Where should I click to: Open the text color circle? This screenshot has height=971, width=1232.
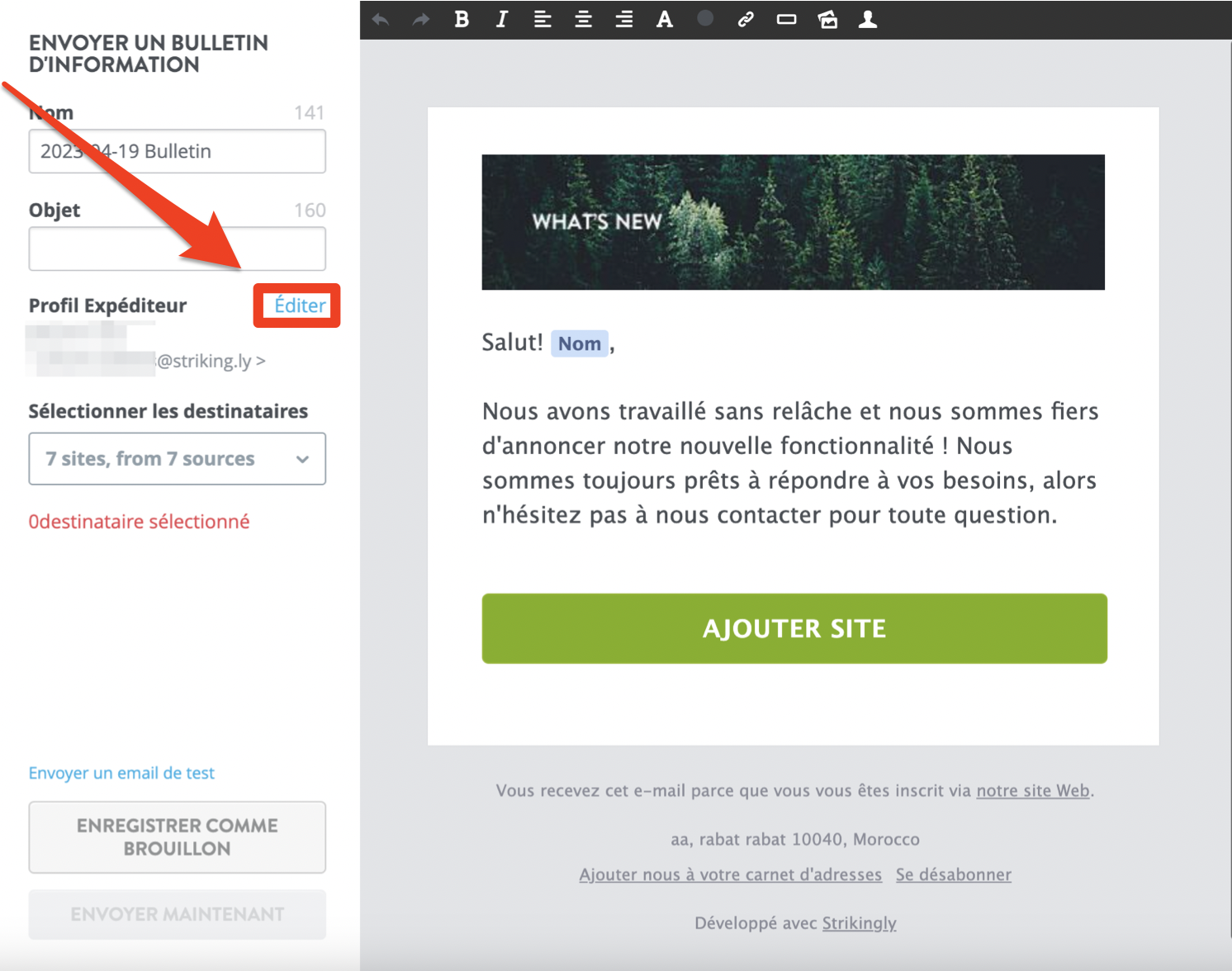pyautogui.click(x=705, y=18)
